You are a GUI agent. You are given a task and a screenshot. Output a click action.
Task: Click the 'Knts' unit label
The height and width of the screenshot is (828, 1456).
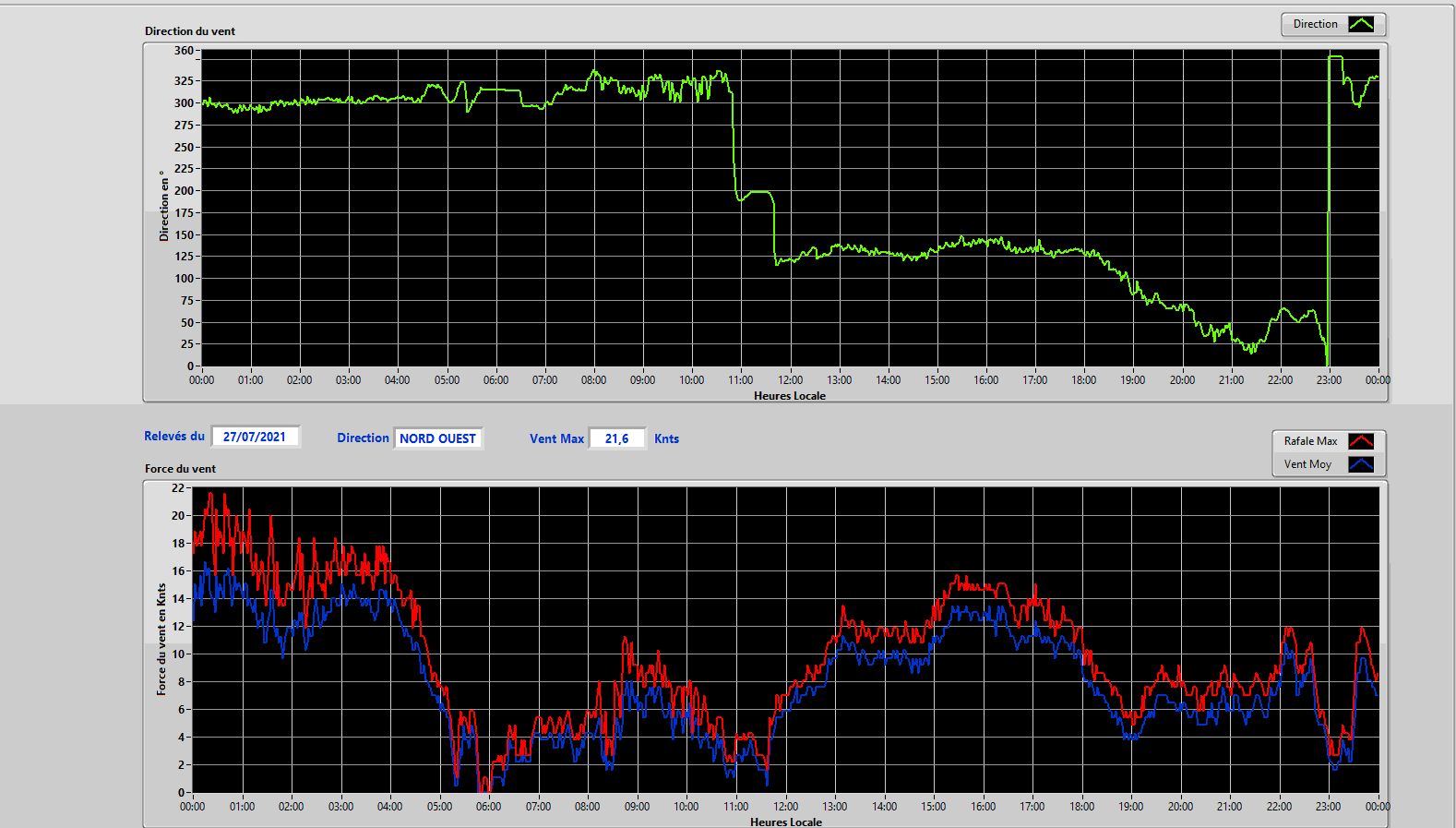pos(666,438)
